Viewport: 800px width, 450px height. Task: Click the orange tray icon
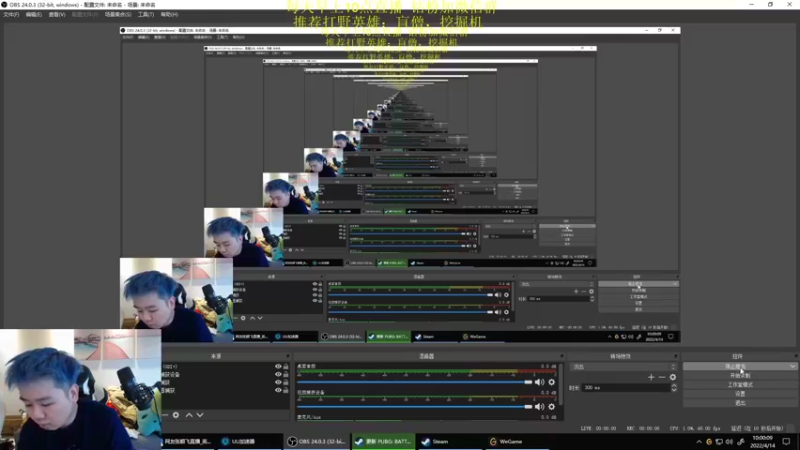tap(709, 442)
